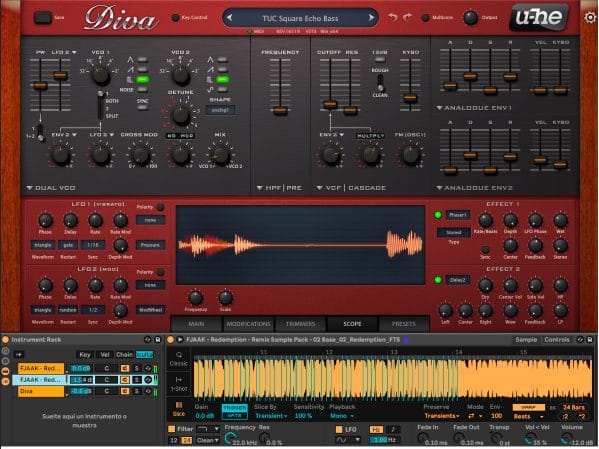599x449 pixels.
Task: Click Simpler hot-swap icon
Action: point(580,339)
